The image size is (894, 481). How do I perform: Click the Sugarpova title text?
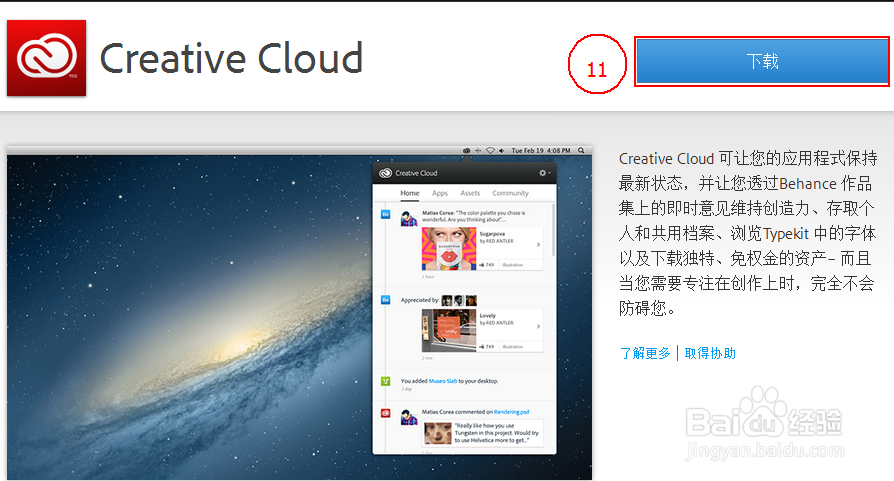[x=492, y=234]
